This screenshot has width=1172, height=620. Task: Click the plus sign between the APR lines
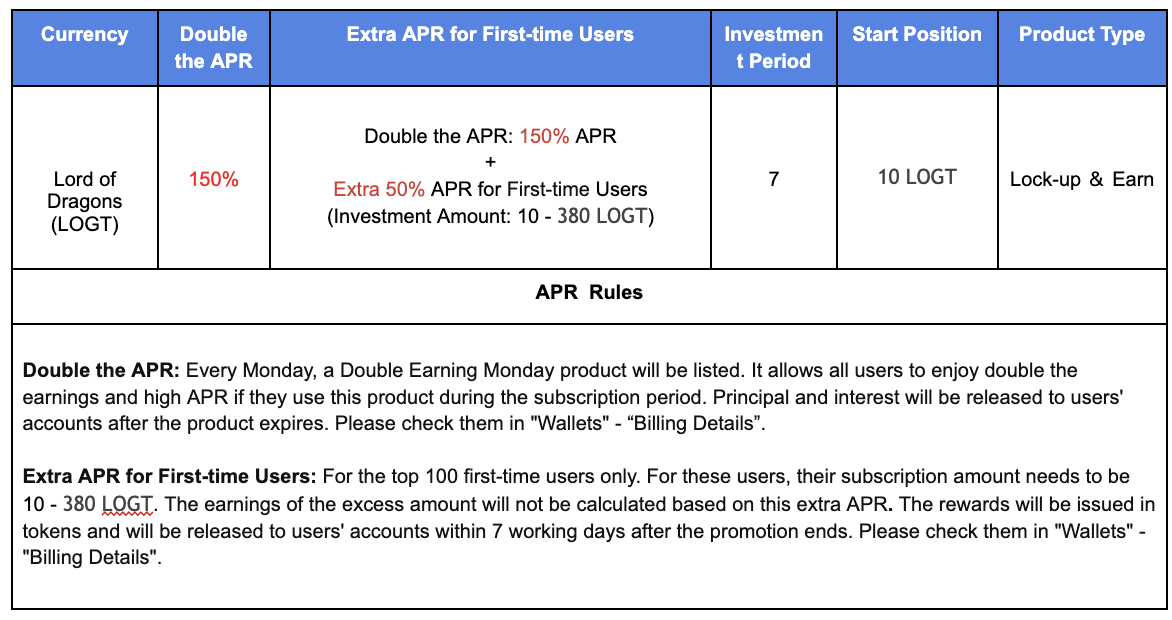click(490, 162)
